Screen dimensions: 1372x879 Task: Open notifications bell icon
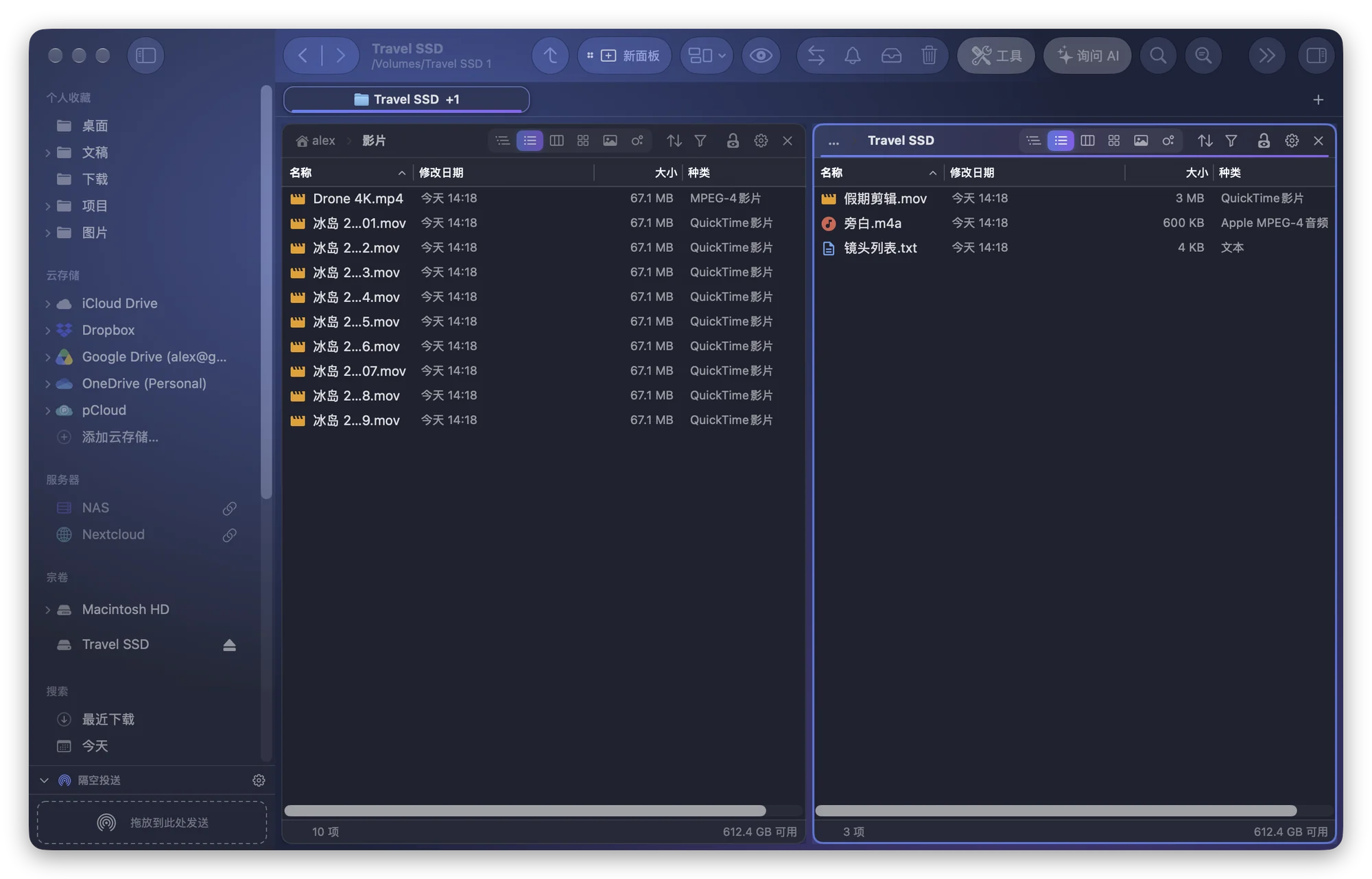pyautogui.click(x=853, y=56)
